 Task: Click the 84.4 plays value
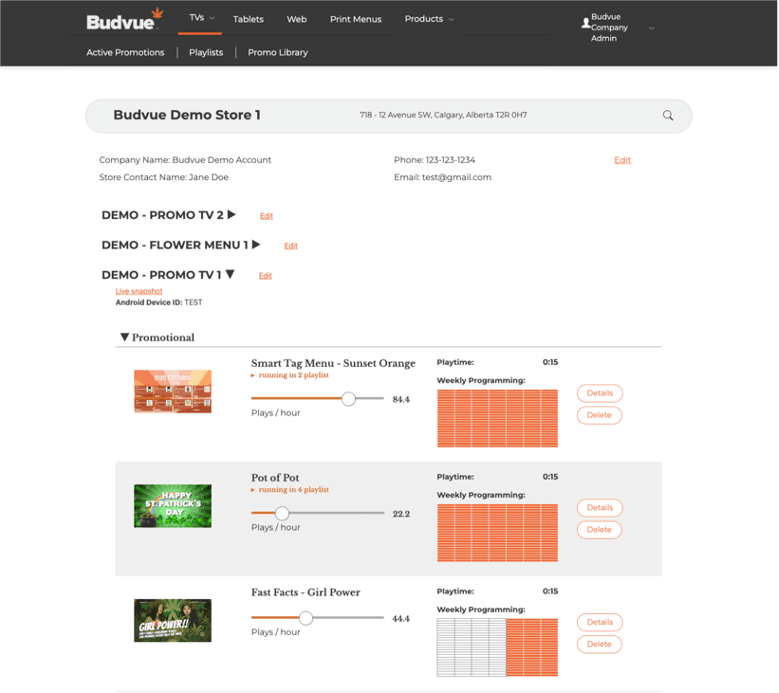(x=401, y=399)
